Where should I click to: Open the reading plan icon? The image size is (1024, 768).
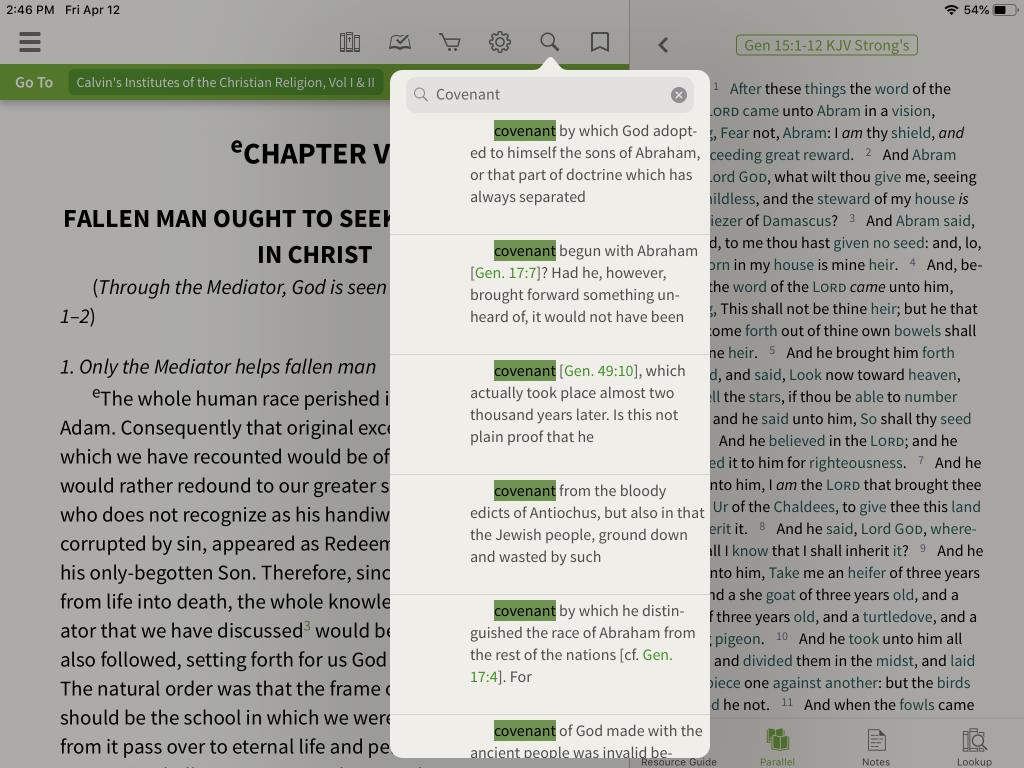click(400, 42)
